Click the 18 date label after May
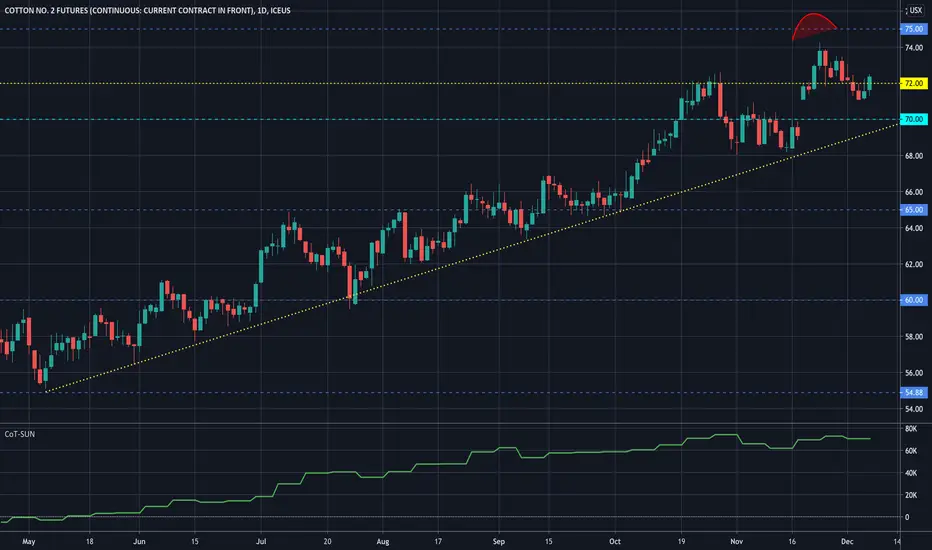932x550 pixels. click(x=89, y=542)
